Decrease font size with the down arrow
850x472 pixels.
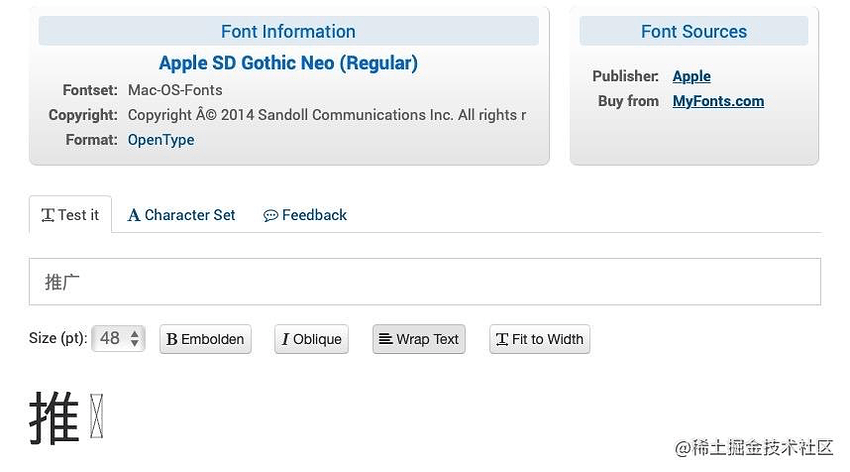coord(134,344)
